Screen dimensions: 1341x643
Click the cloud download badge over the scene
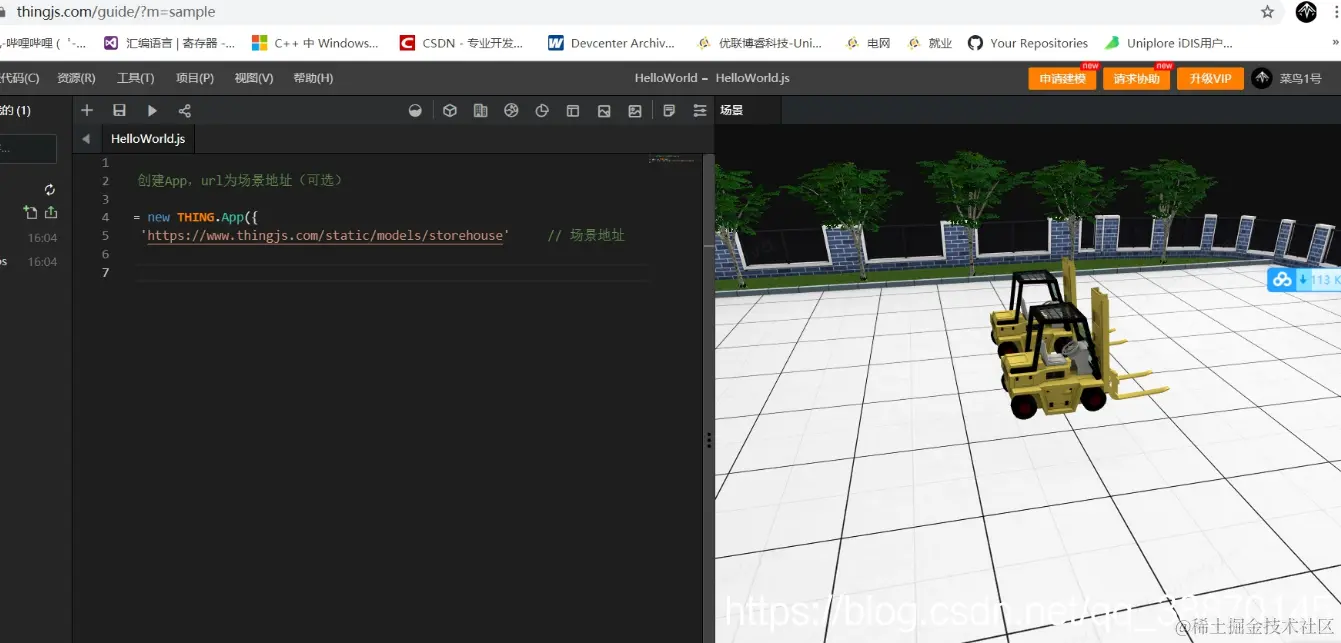(1304, 280)
